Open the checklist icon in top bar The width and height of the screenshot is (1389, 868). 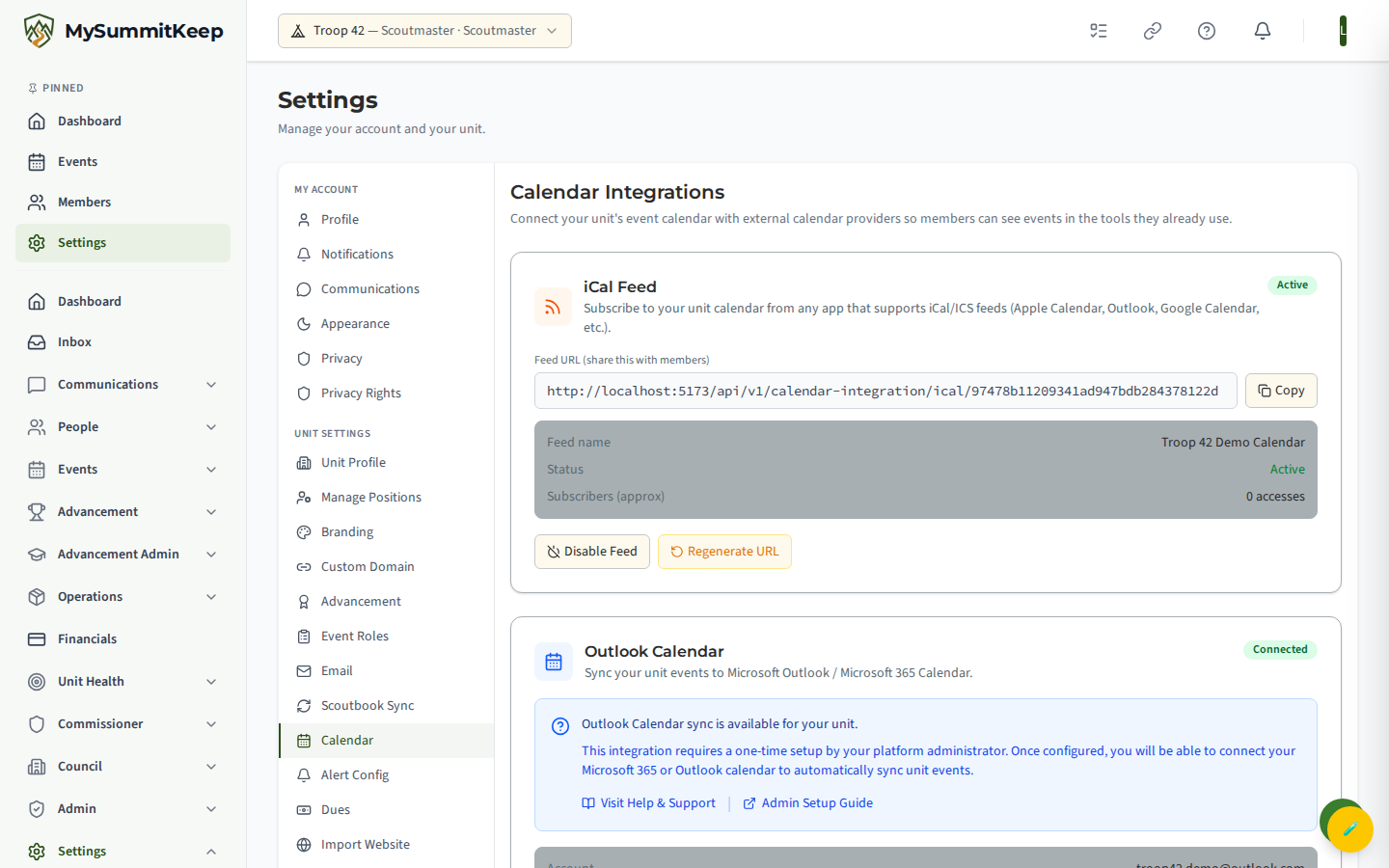point(1099,31)
